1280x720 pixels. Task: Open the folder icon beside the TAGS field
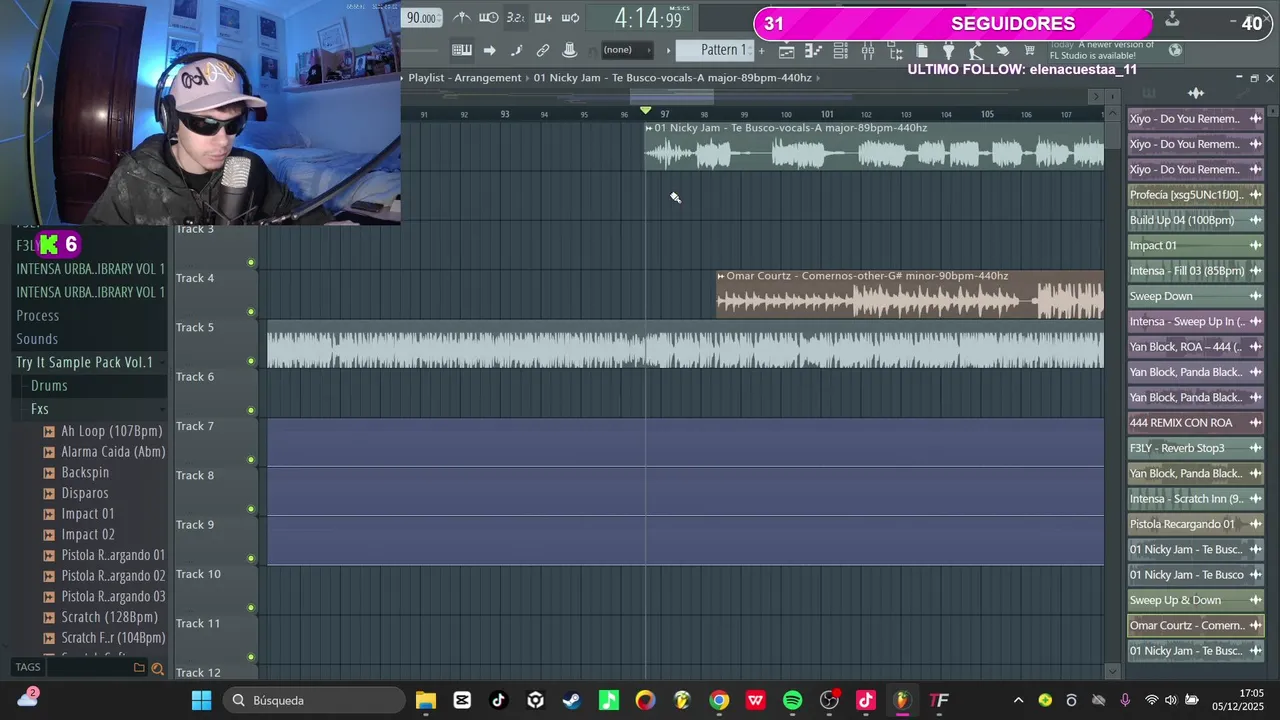point(139,668)
